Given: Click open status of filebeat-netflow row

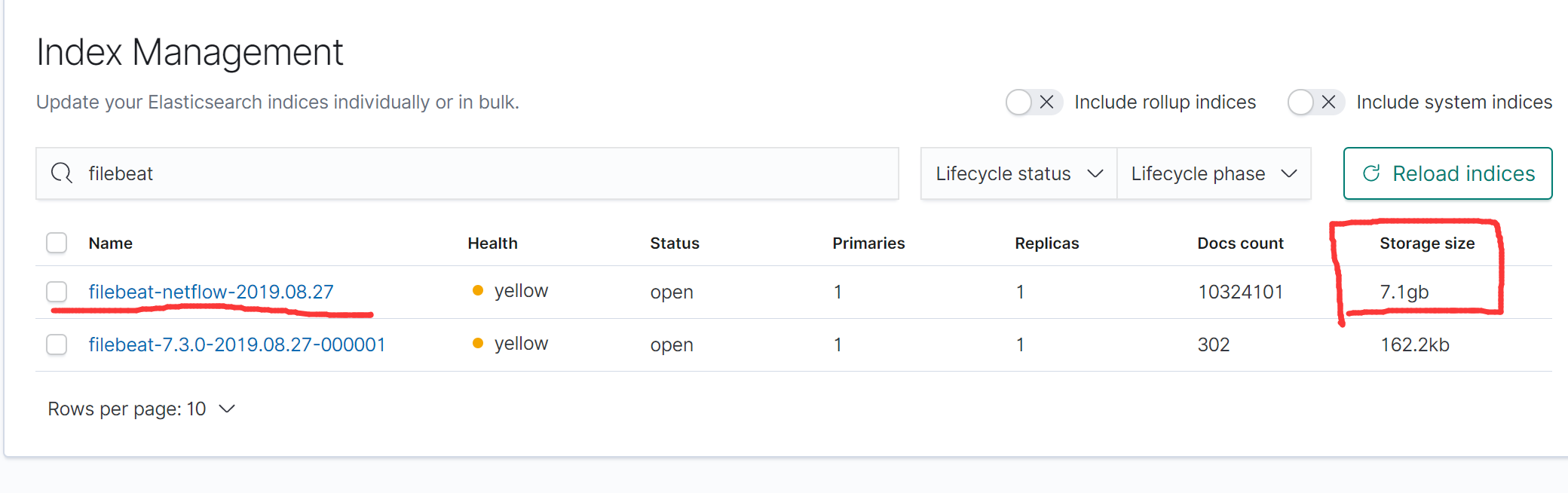Looking at the screenshot, I should point(672,292).
